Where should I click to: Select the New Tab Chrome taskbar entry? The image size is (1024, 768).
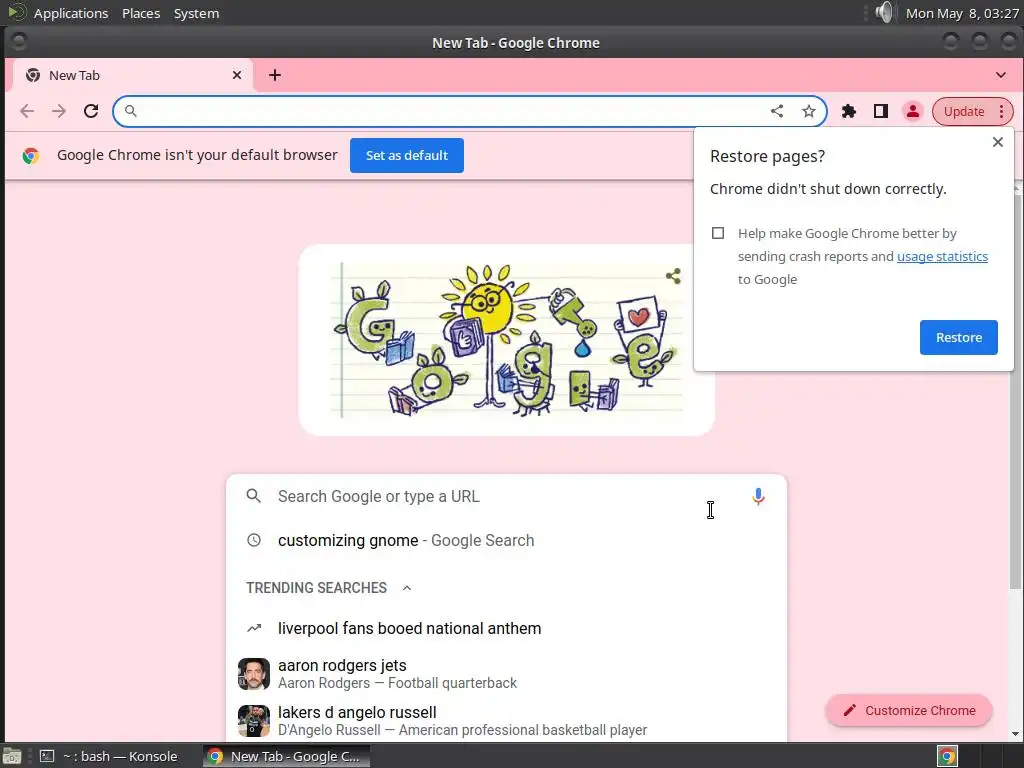(286, 756)
